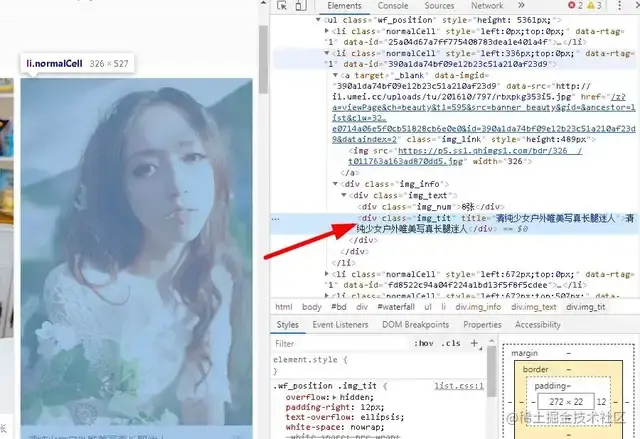Activate the inspect element picker icon
640x439 pixels.
click(282, 5)
